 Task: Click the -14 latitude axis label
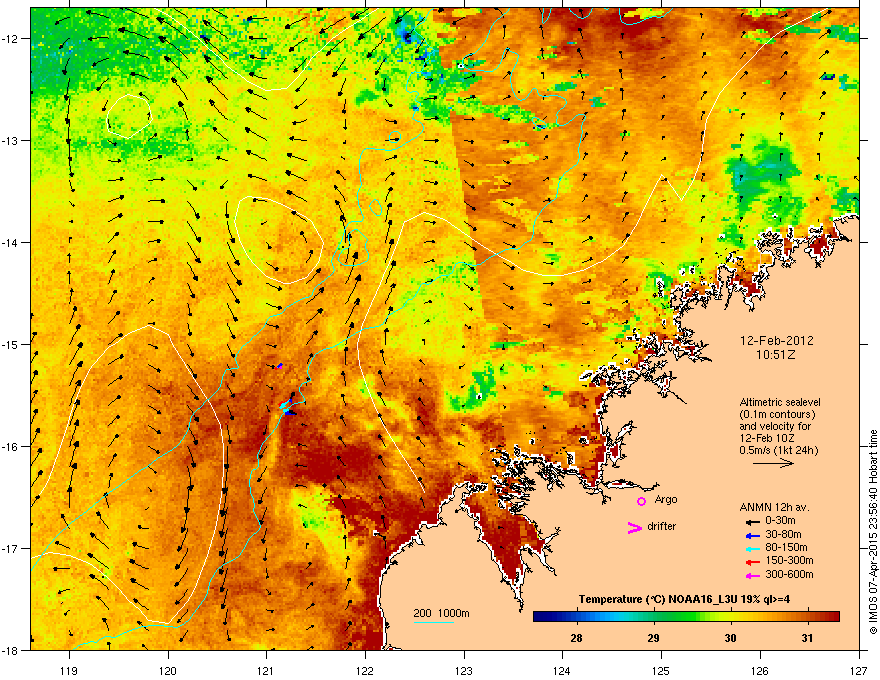pyautogui.click(x=10, y=242)
